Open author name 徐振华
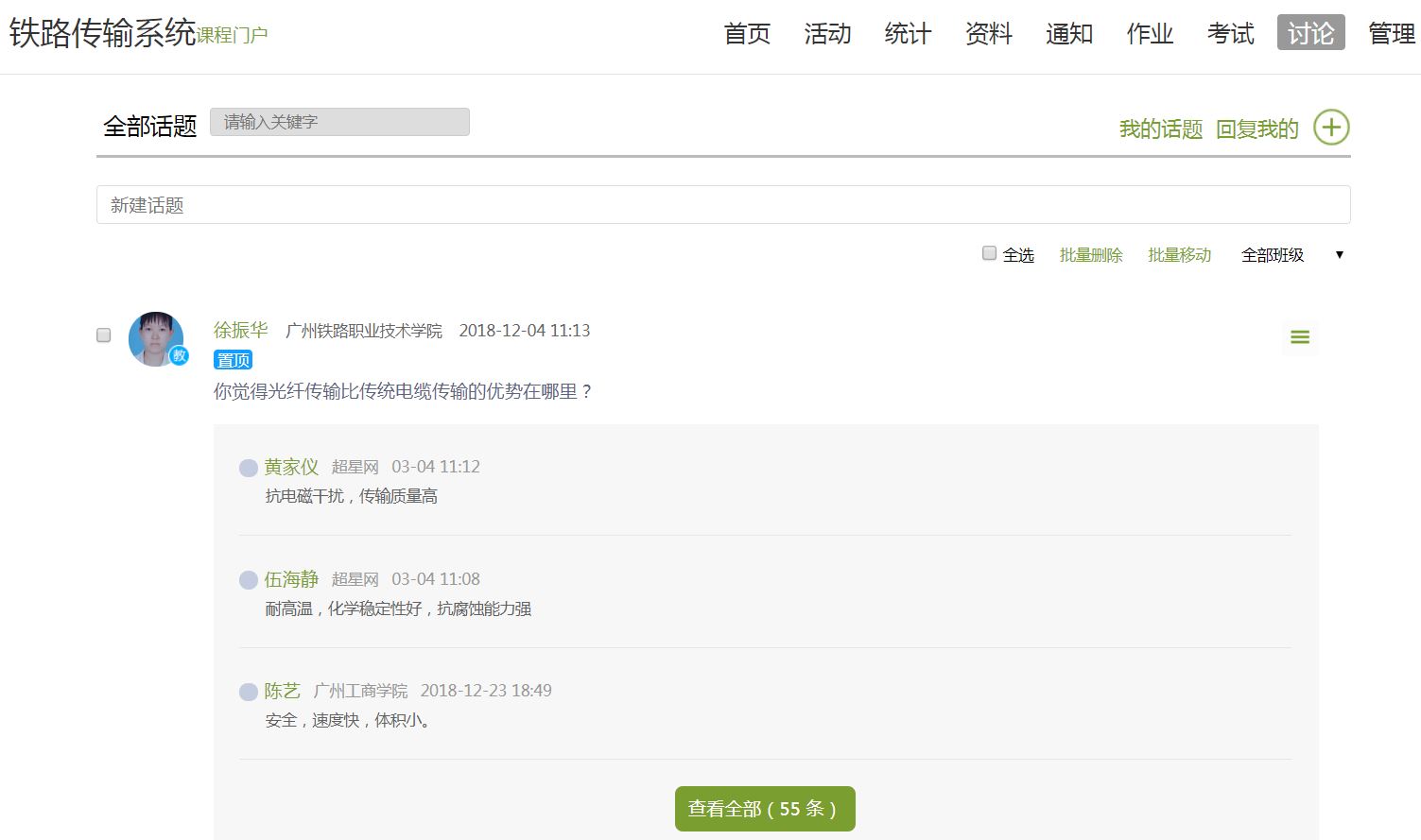1421x840 pixels. pos(241,330)
